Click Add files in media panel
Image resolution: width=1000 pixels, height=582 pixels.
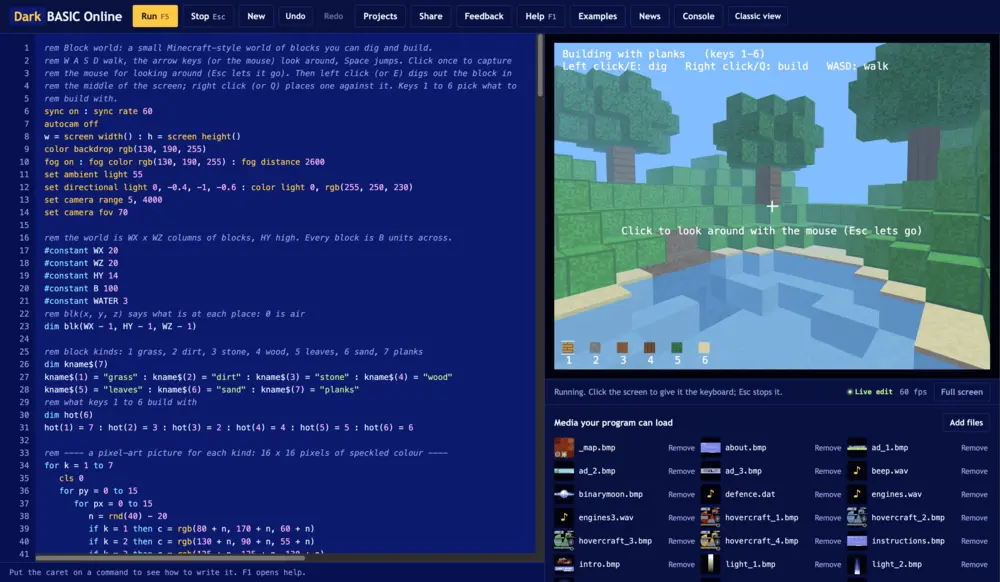coord(966,422)
